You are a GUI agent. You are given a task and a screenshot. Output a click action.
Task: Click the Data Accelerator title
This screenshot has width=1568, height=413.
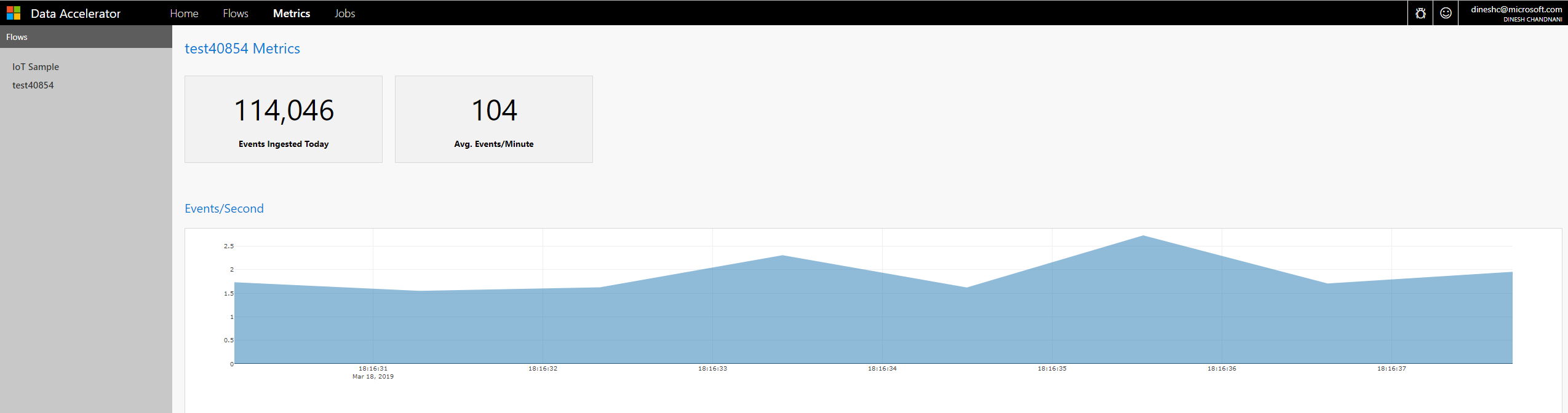76,14
